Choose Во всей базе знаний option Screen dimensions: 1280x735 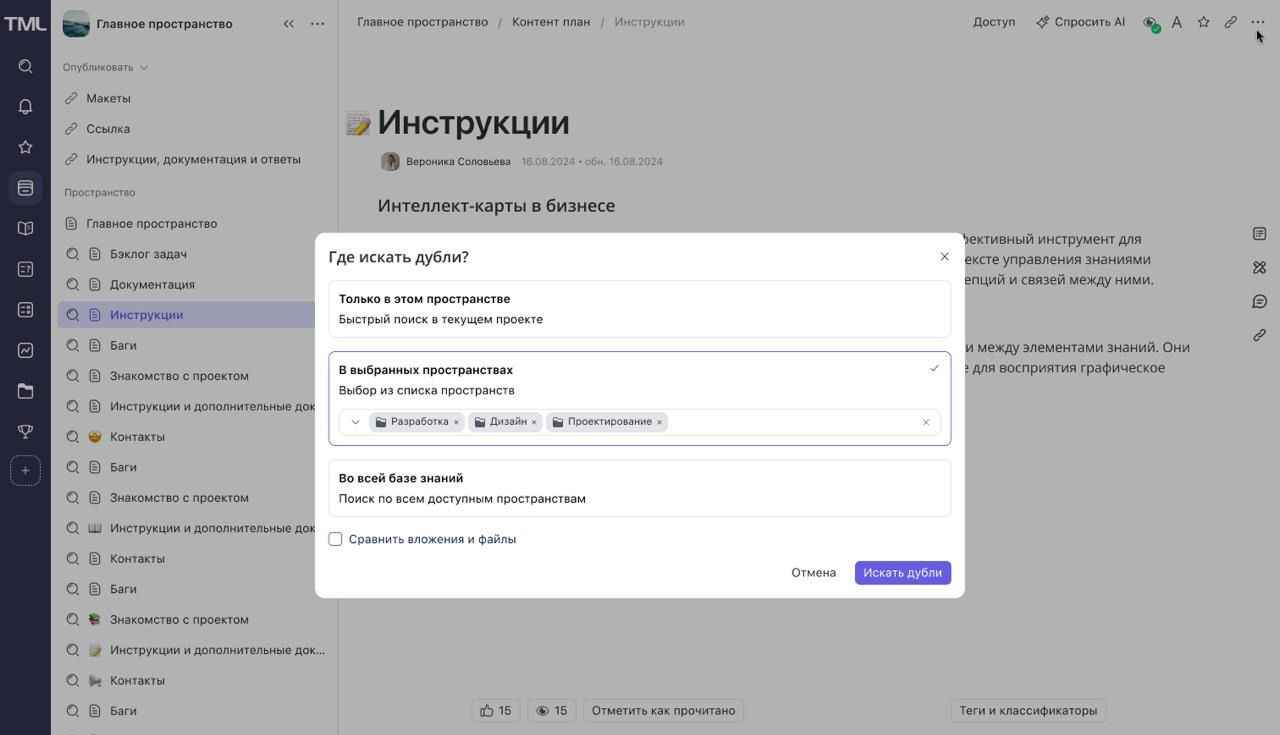pyautogui.click(x=639, y=488)
